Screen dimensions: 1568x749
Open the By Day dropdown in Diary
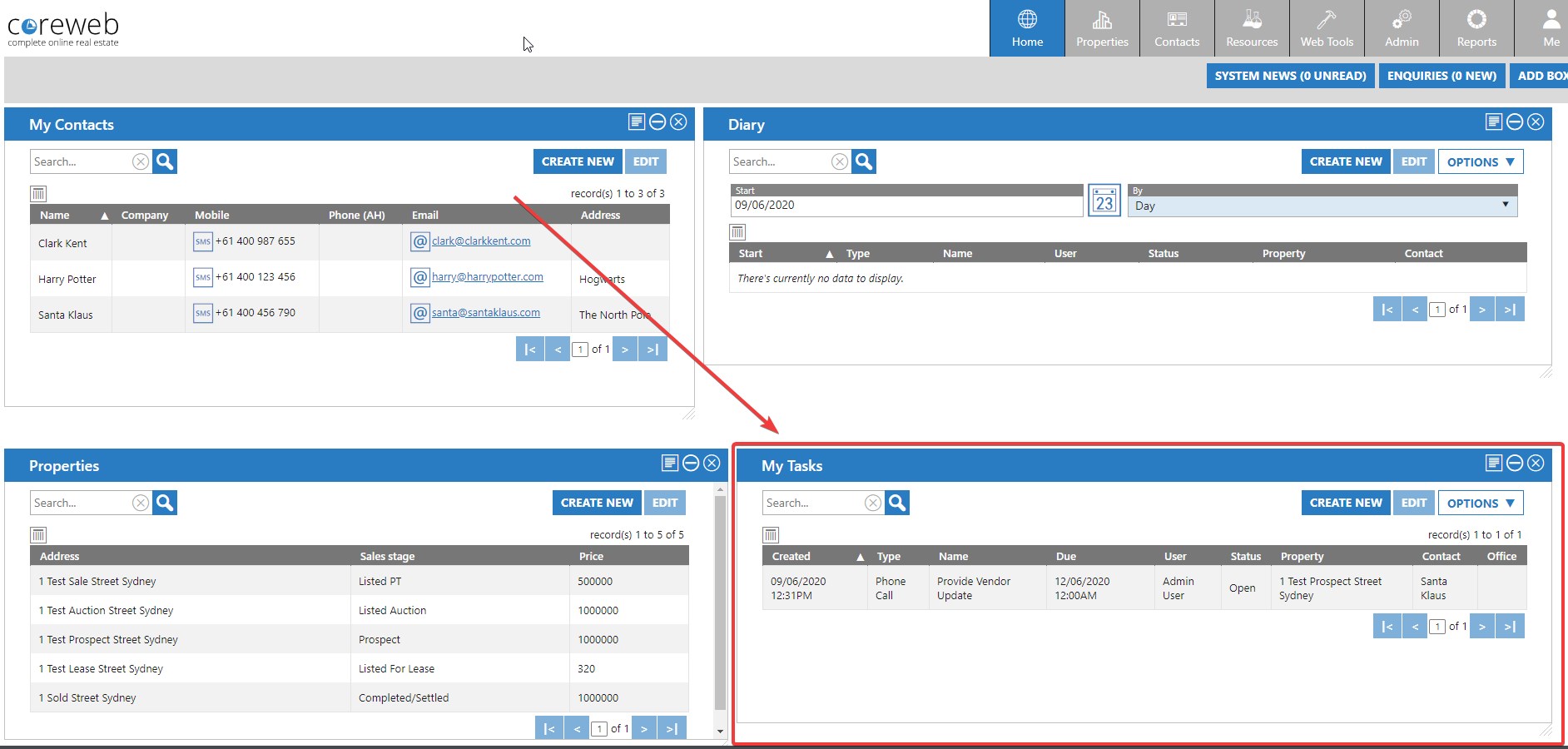1322,206
